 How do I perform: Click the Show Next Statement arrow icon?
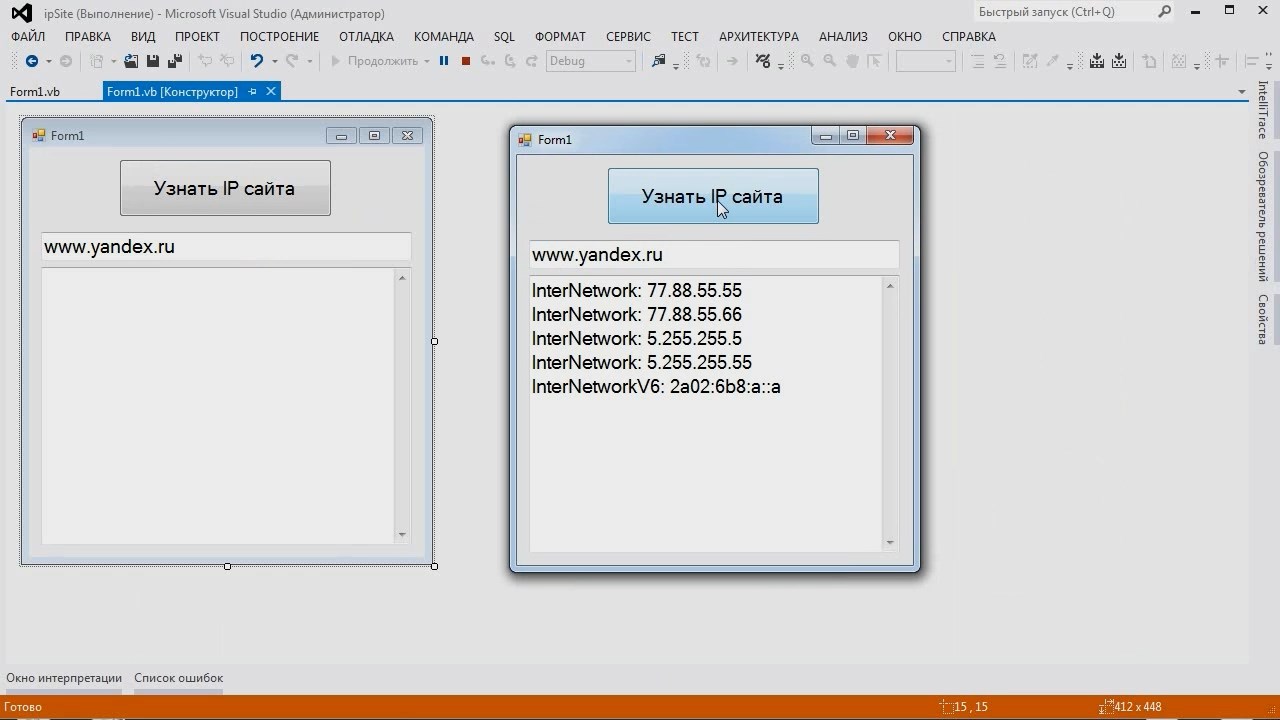coord(732,61)
